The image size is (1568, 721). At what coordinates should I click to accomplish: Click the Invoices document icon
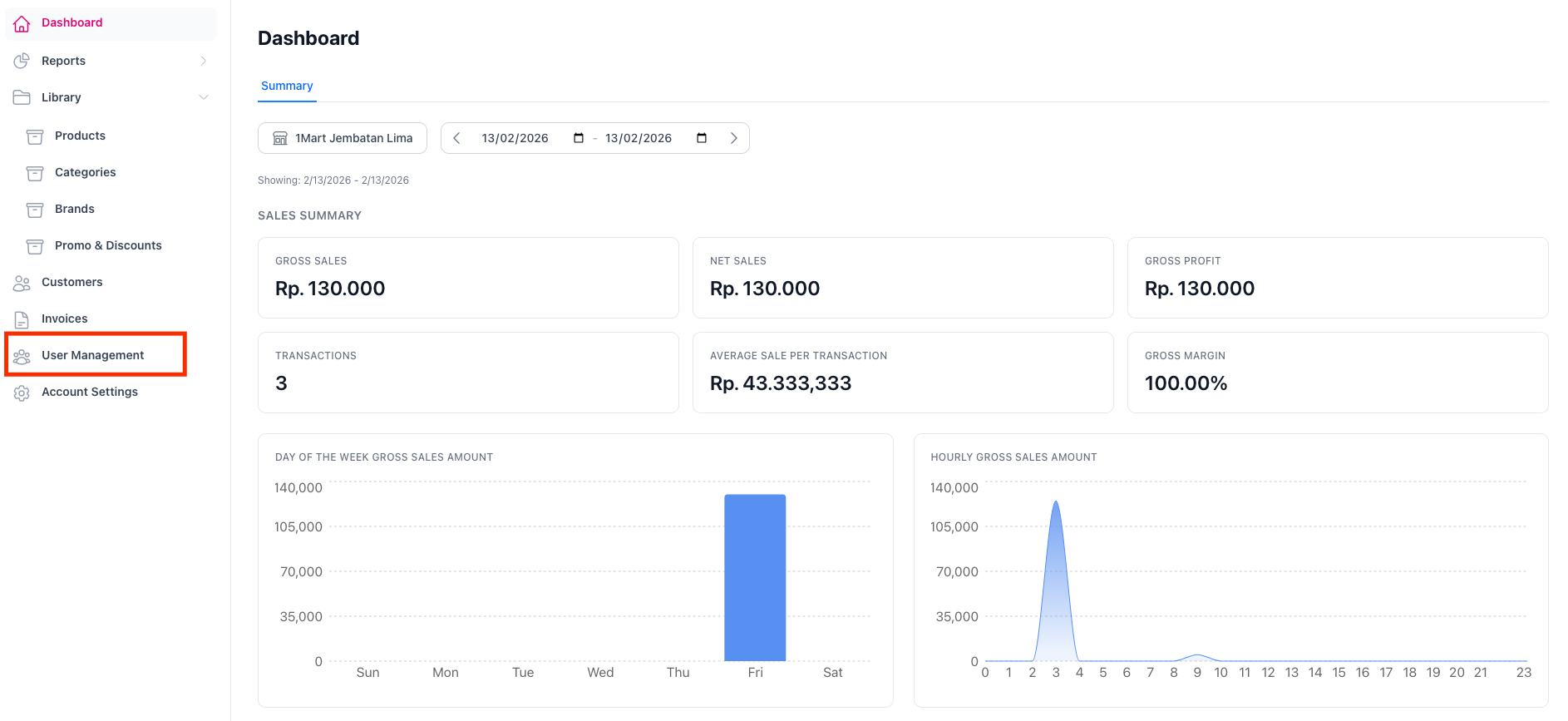22,319
